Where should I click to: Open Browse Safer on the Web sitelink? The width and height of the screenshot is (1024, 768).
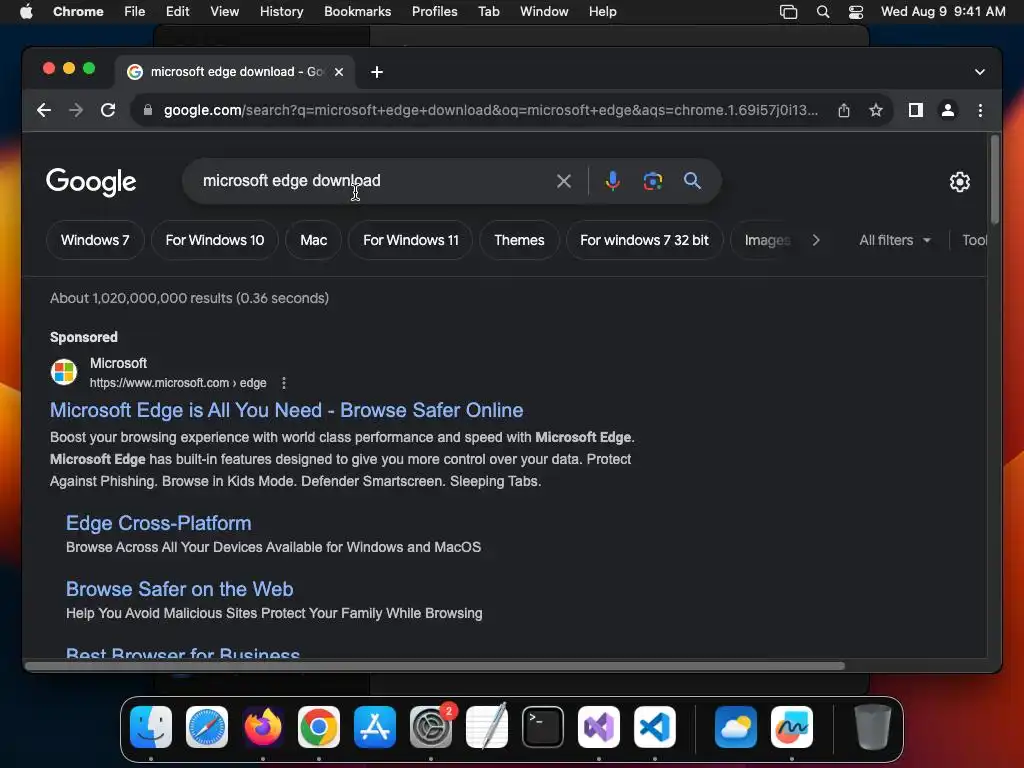(180, 589)
